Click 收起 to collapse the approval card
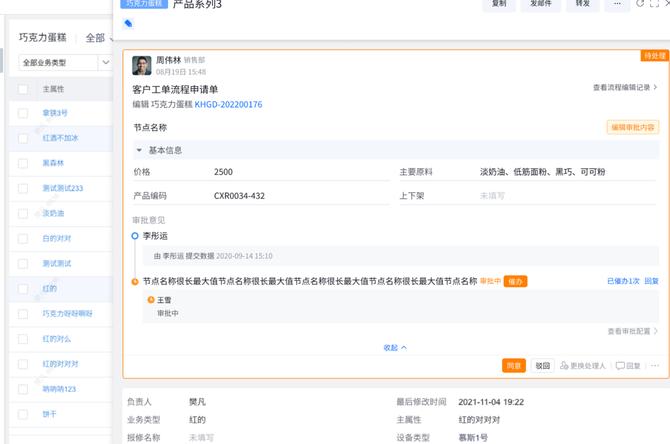The height and width of the screenshot is (444, 670). click(x=395, y=348)
